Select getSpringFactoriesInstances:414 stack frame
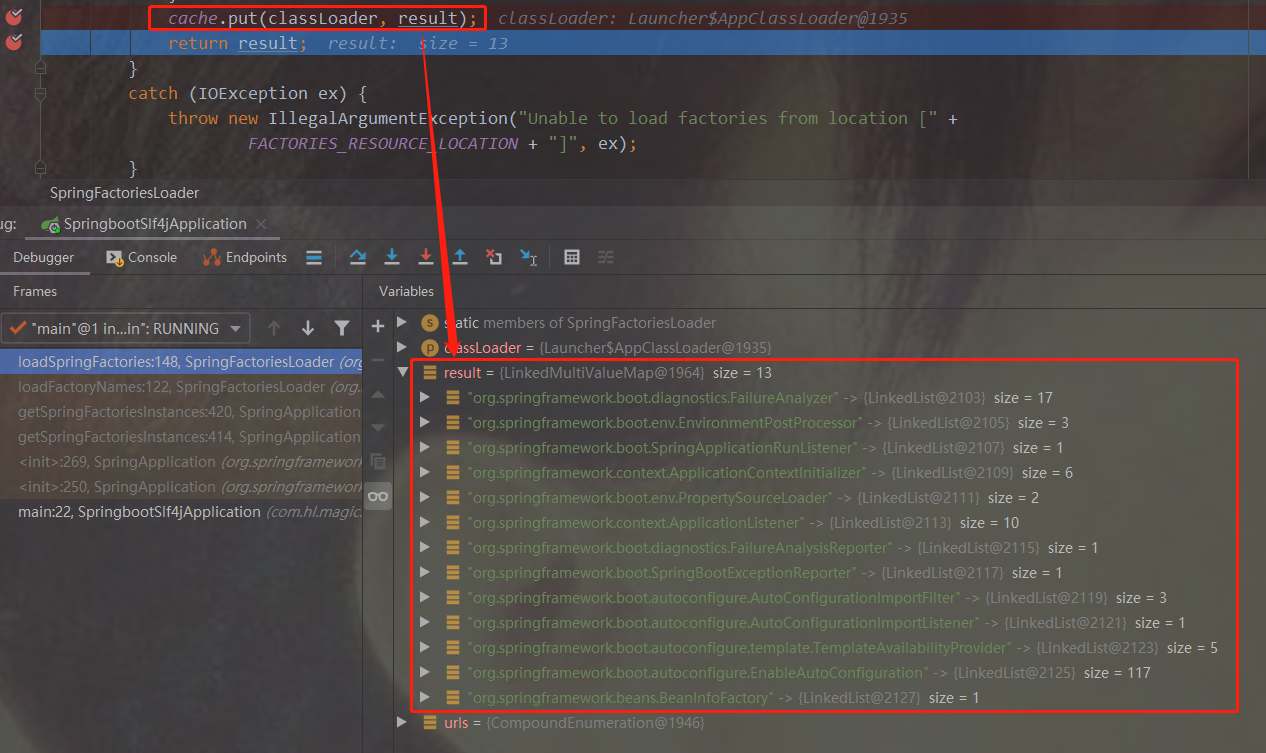 click(181, 437)
